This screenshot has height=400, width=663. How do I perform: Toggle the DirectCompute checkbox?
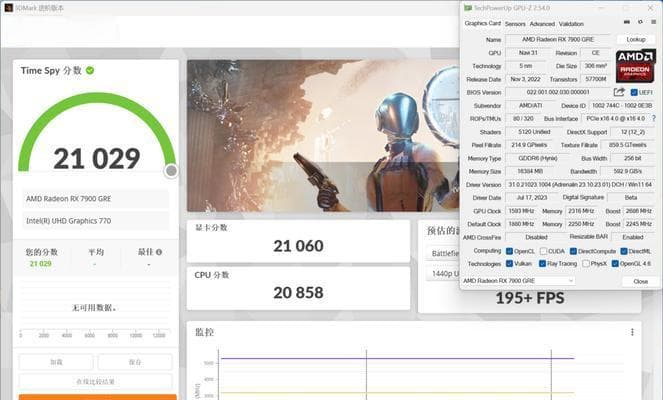click(x=573, y=251)
